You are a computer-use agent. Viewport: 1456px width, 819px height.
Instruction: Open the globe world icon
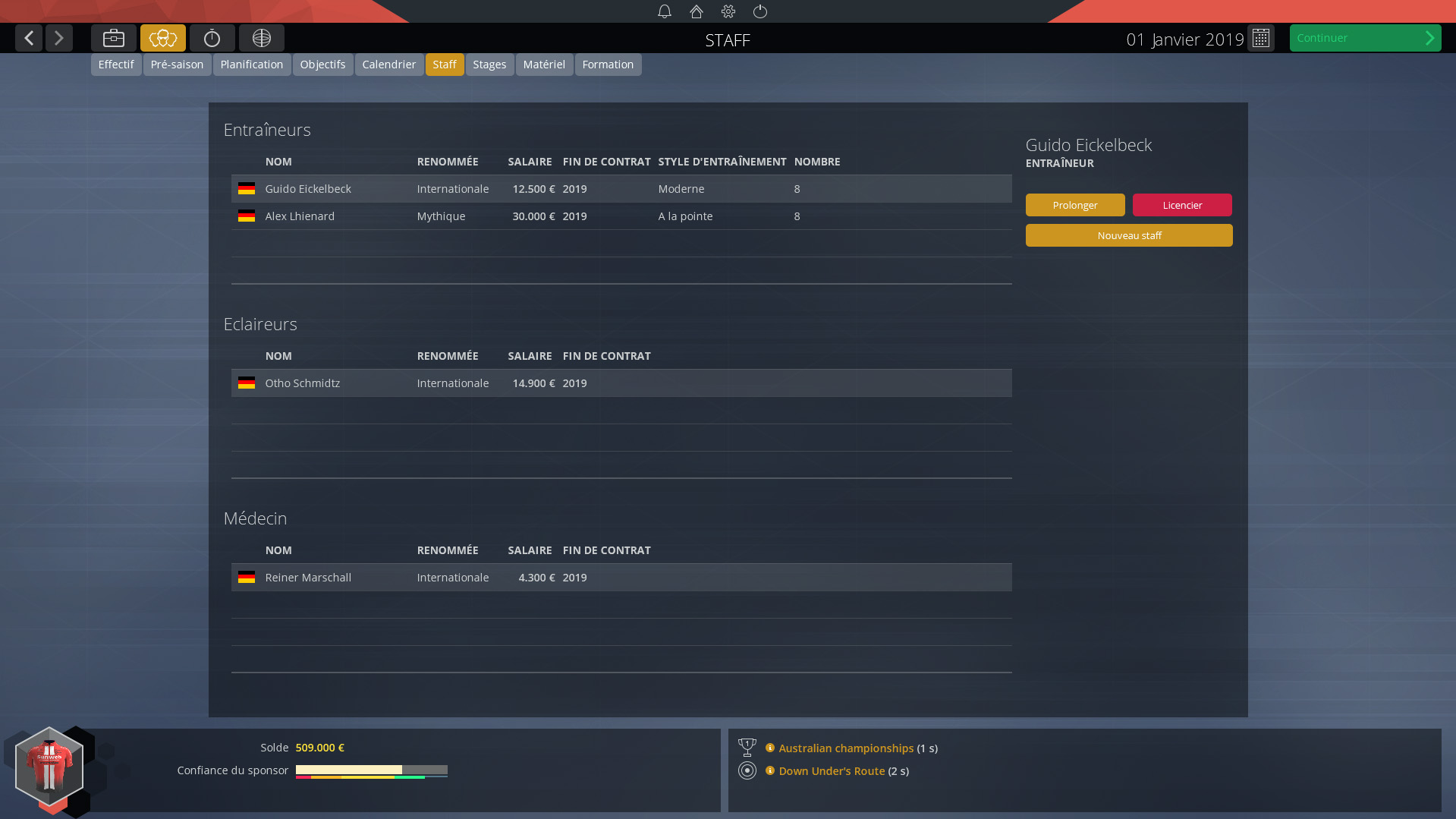262,38
